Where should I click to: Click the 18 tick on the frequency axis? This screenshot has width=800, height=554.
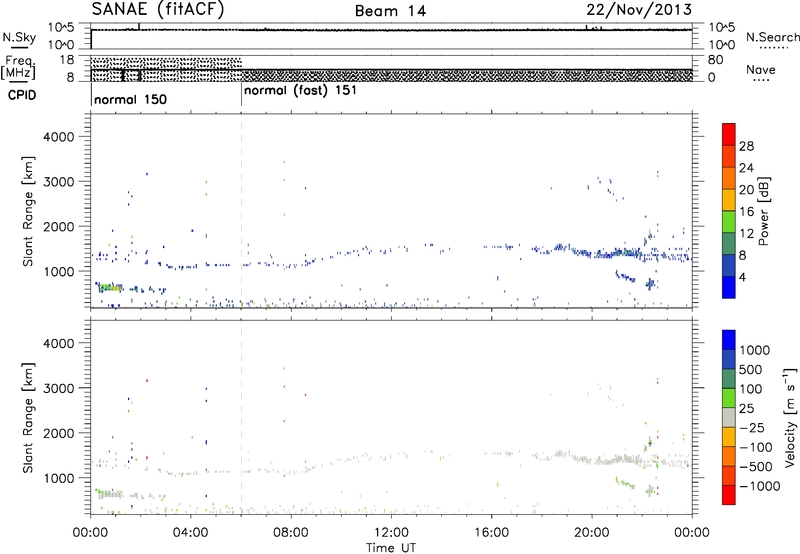(67, 60)
